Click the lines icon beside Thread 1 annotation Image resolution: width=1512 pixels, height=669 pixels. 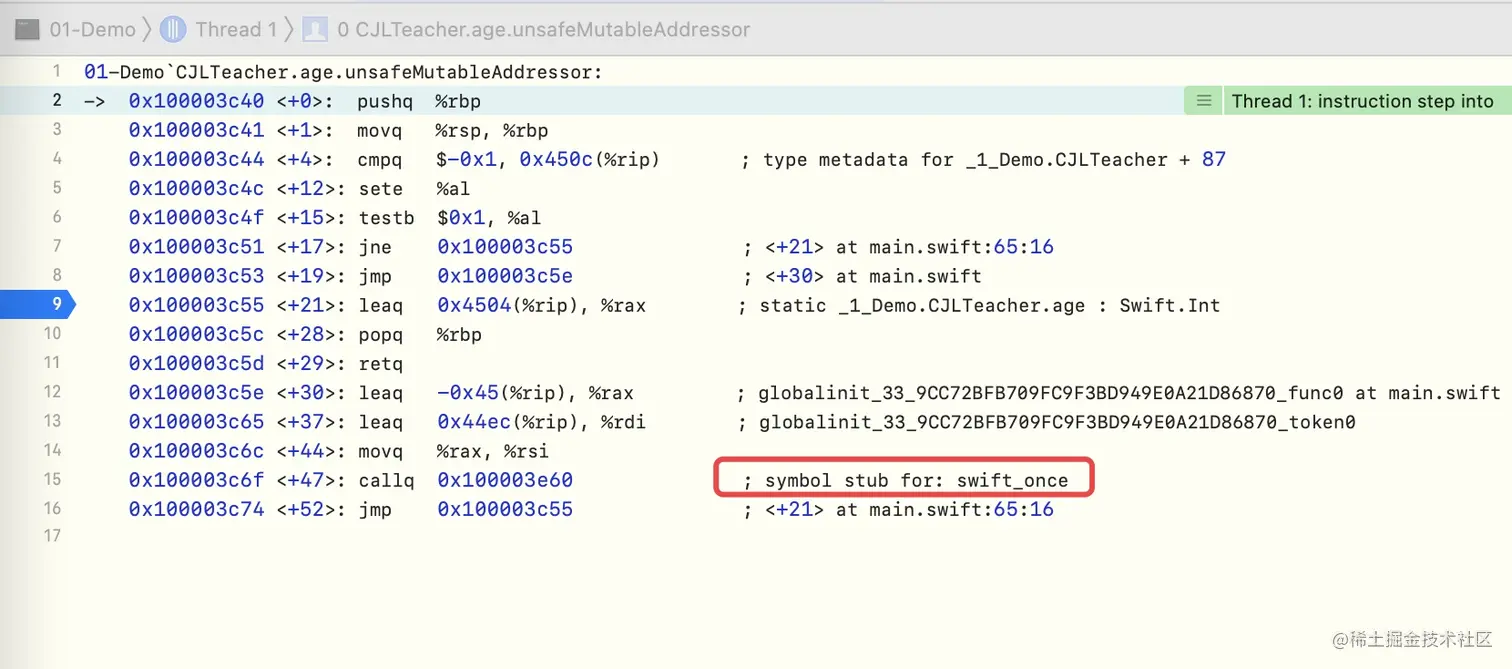point(1204,101)
